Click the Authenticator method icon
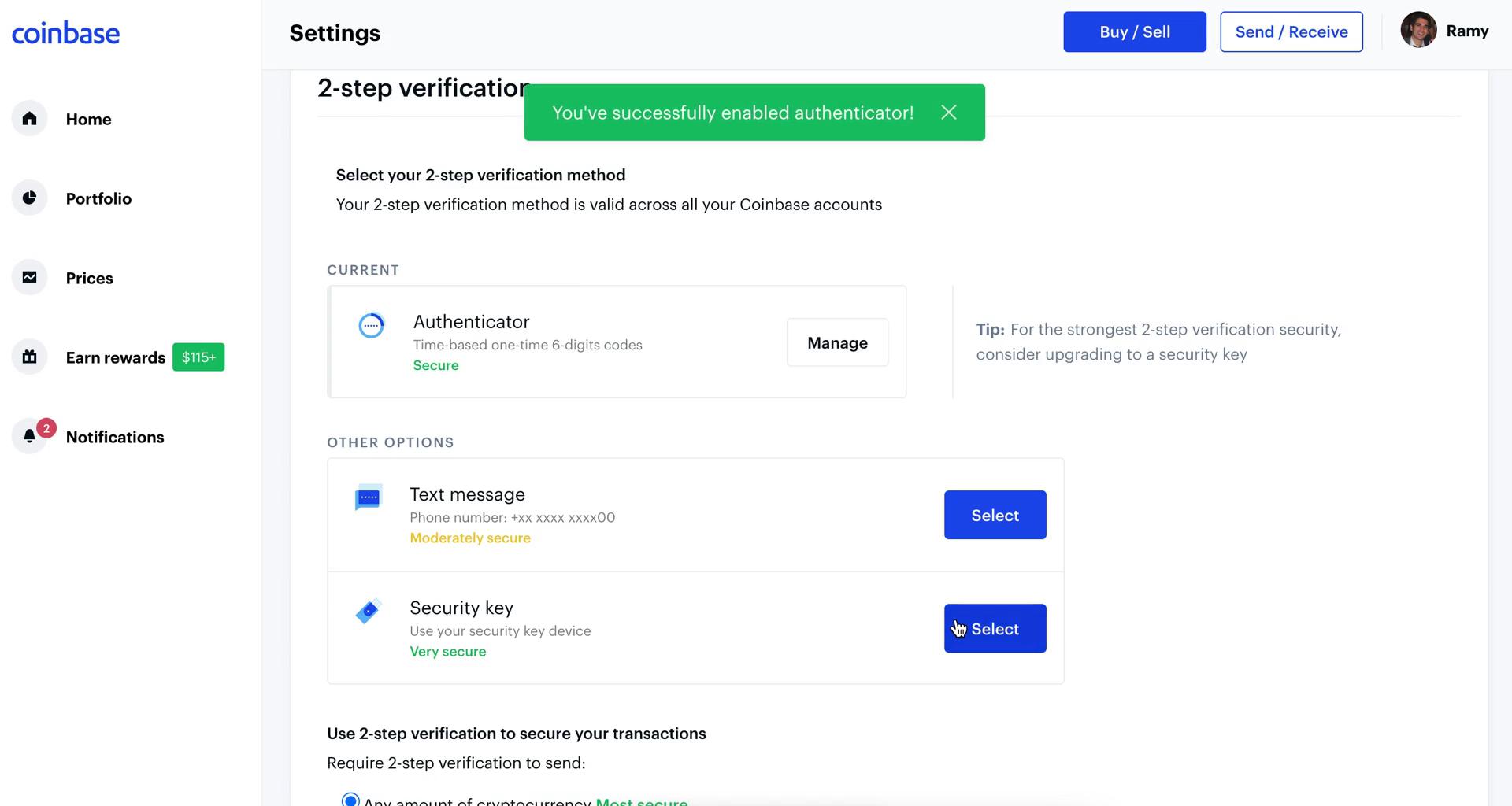Image resolution: width=1512 pixels, height=806 pixels. click(371, 325)
